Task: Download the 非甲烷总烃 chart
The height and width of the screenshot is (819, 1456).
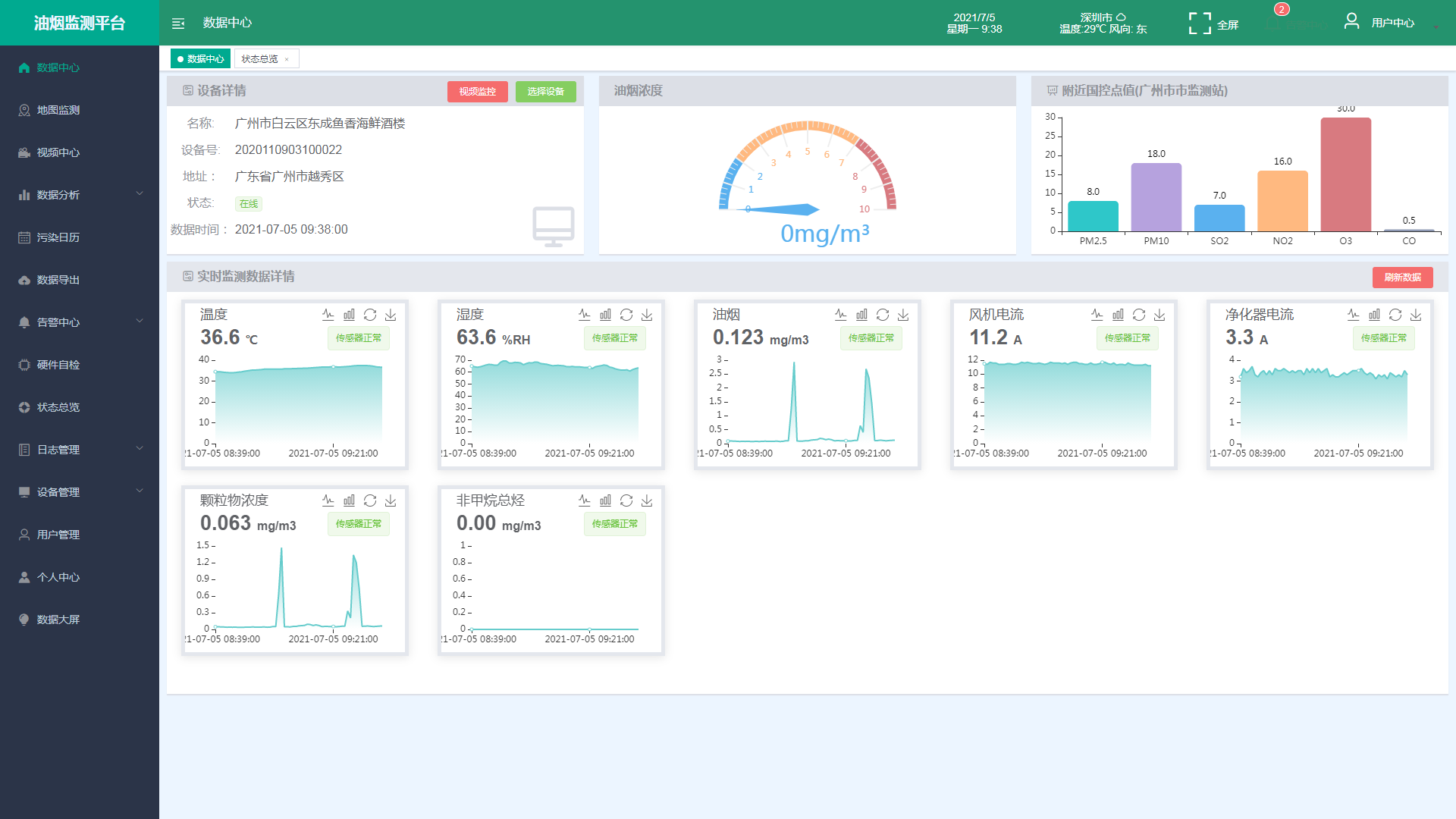Action: (x=647, y=500)
